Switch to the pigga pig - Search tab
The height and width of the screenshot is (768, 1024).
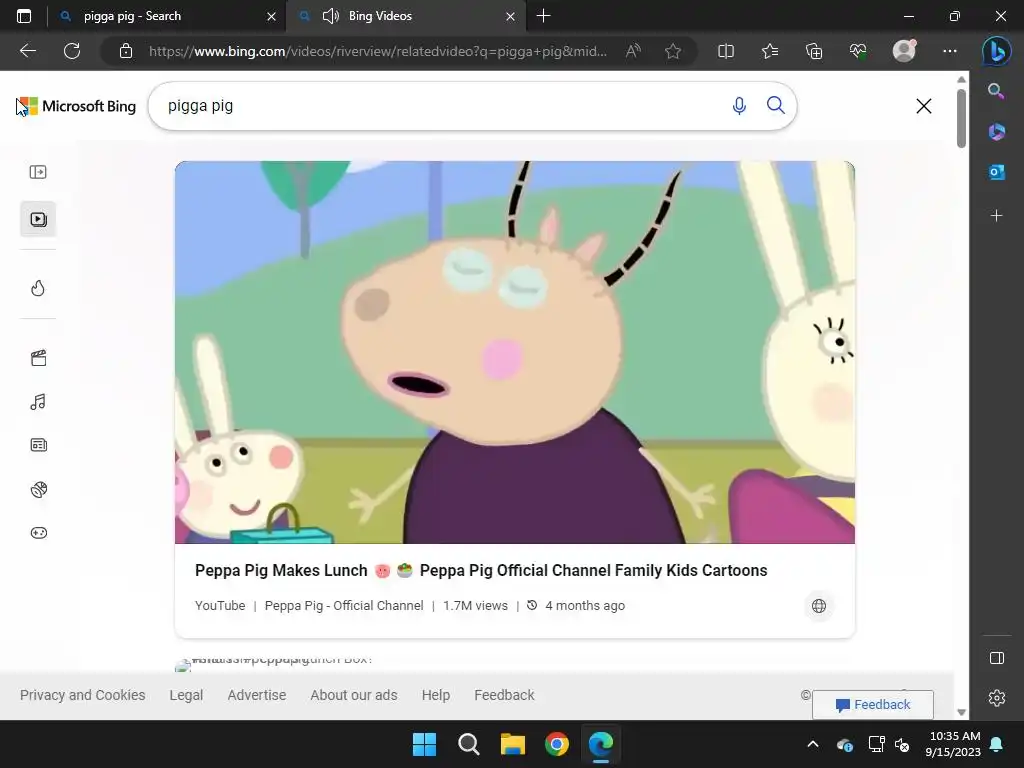coord(167,16)
